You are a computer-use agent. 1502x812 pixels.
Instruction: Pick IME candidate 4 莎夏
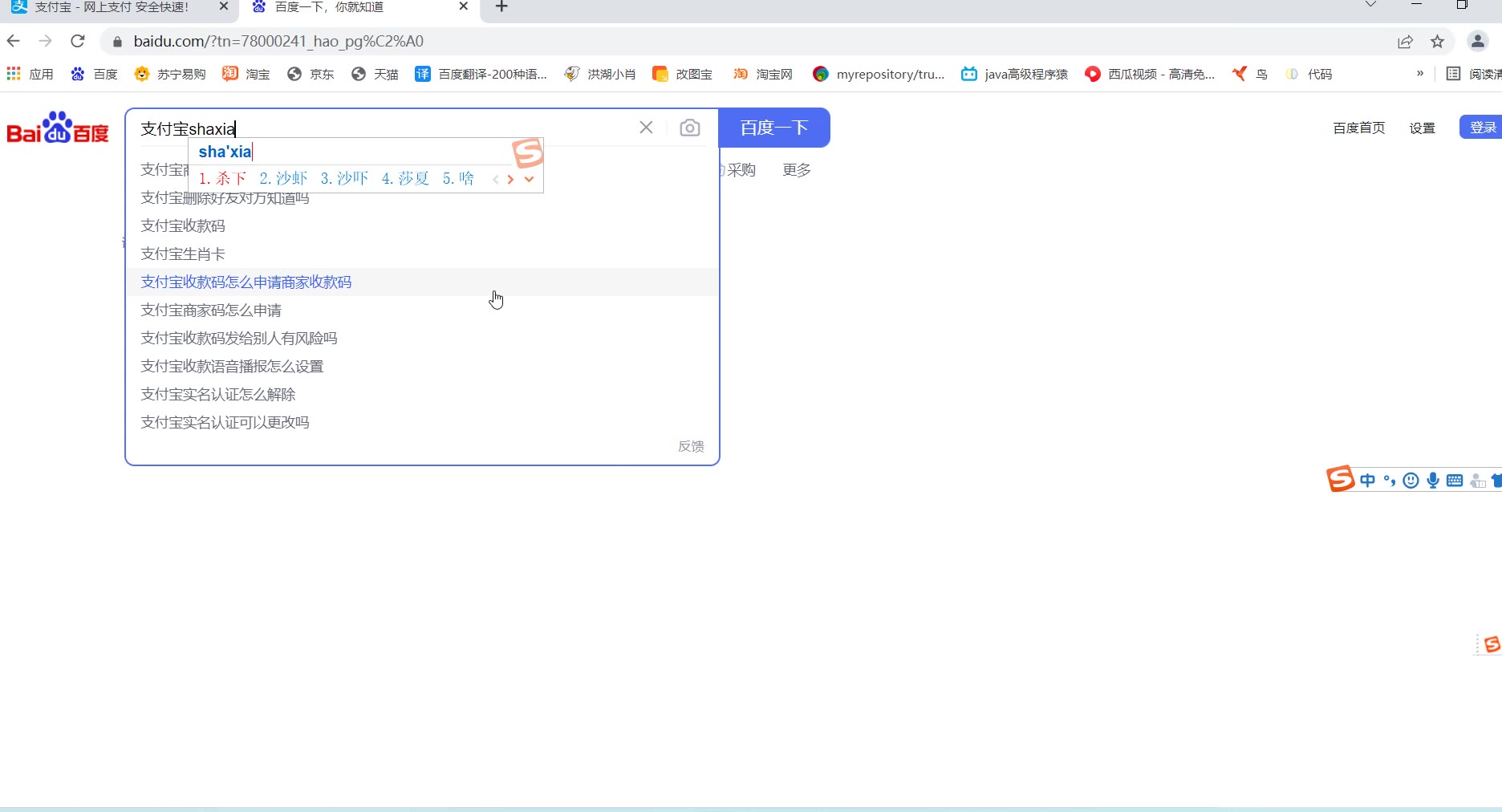point(405,179)
